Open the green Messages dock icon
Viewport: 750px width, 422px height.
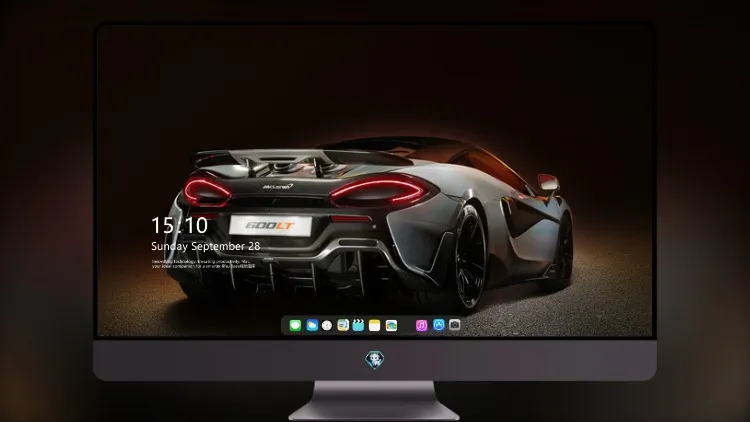295,325
